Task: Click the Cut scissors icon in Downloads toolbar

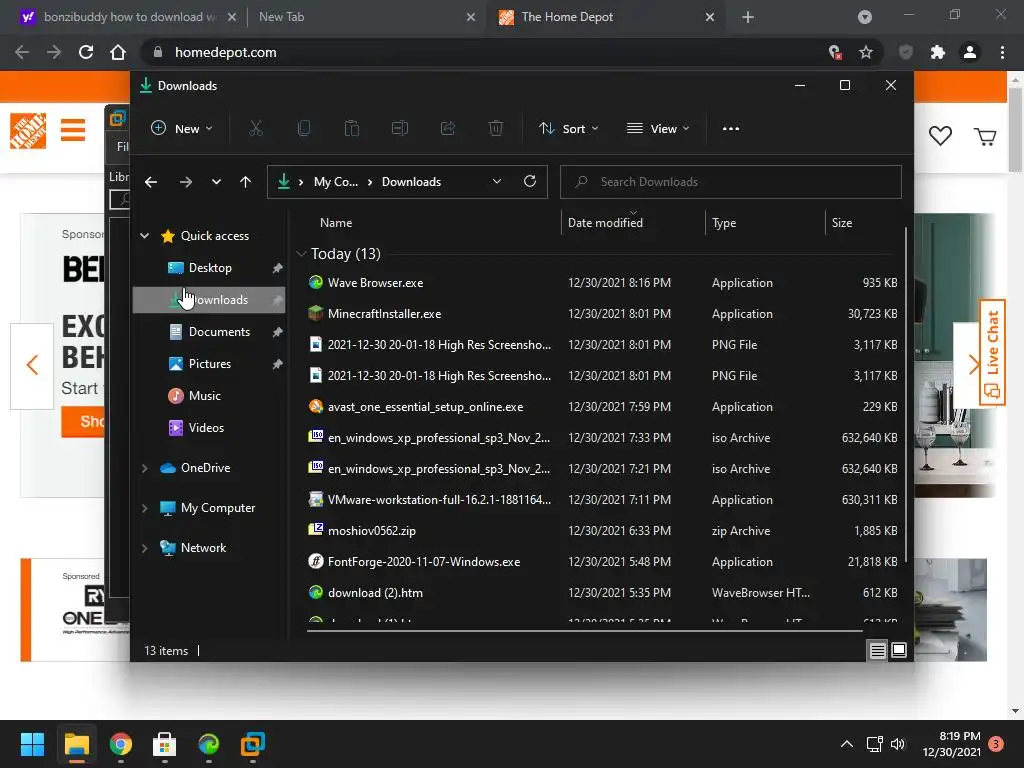Action: coord(255,129)
